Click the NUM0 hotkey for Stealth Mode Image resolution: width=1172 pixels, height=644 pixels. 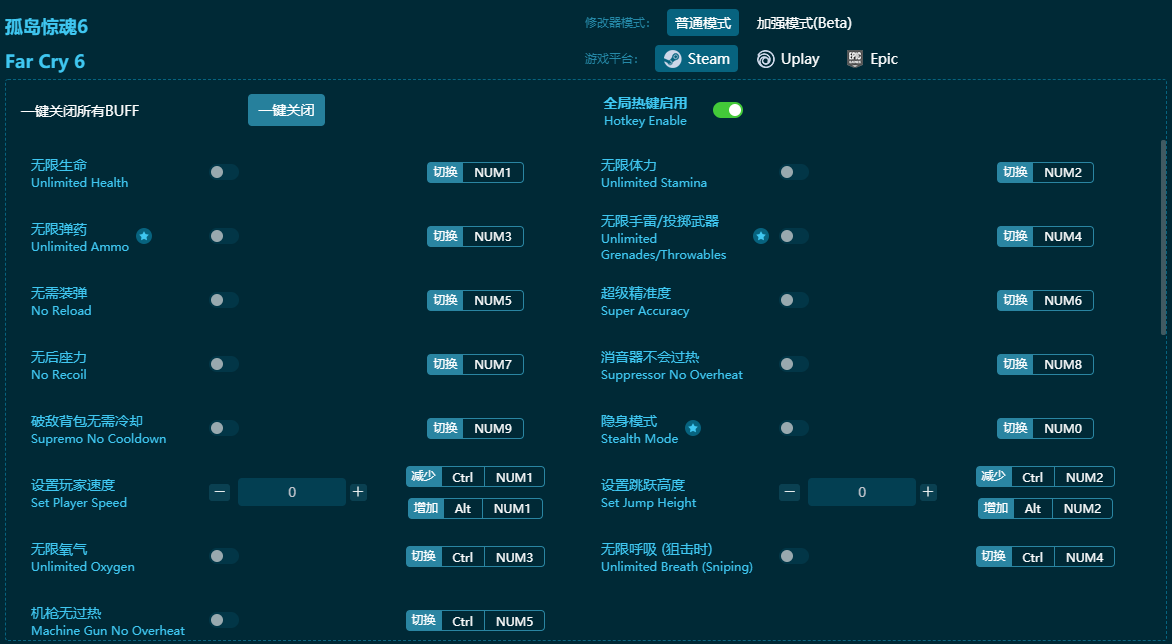tap(1045, 429)
